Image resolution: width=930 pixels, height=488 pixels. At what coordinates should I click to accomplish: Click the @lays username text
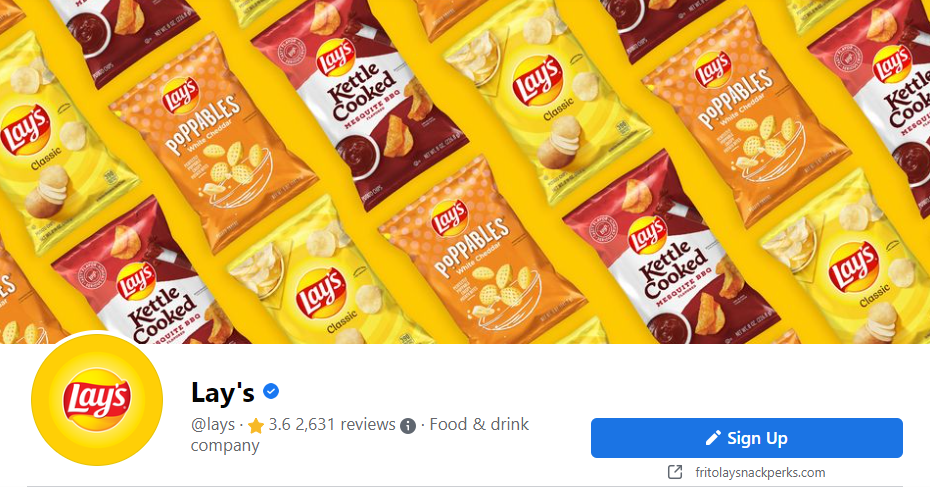213,424
